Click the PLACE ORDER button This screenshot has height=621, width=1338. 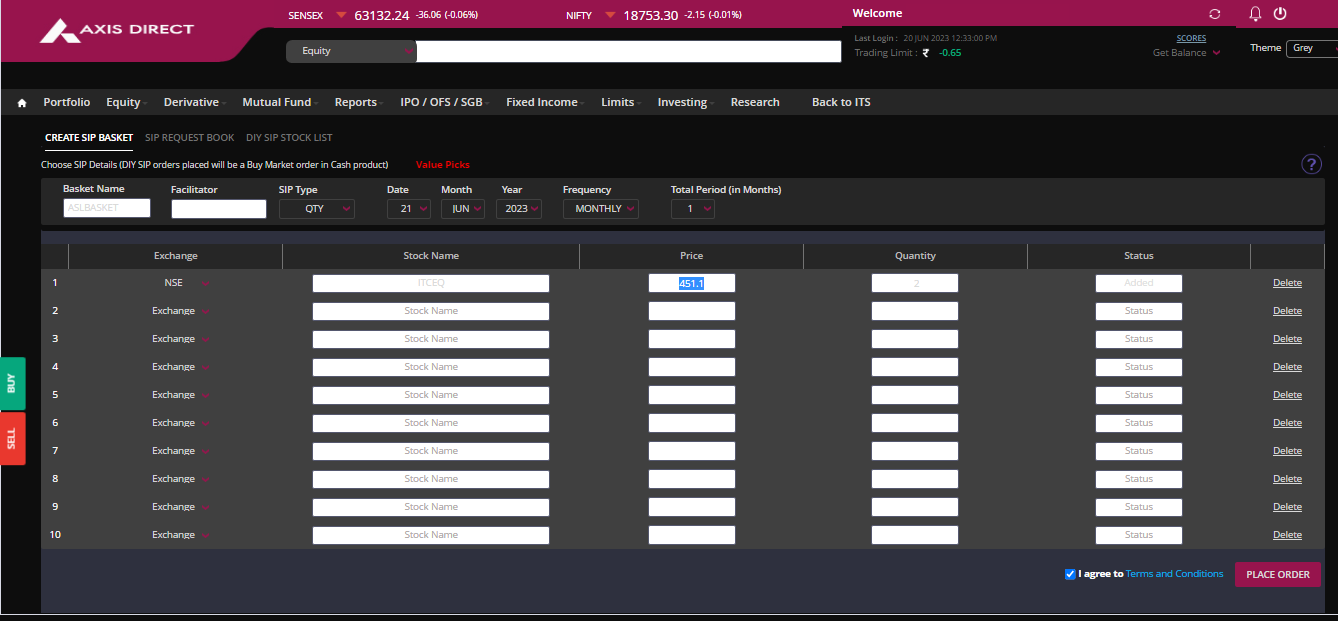click(x=1277, y=575)
